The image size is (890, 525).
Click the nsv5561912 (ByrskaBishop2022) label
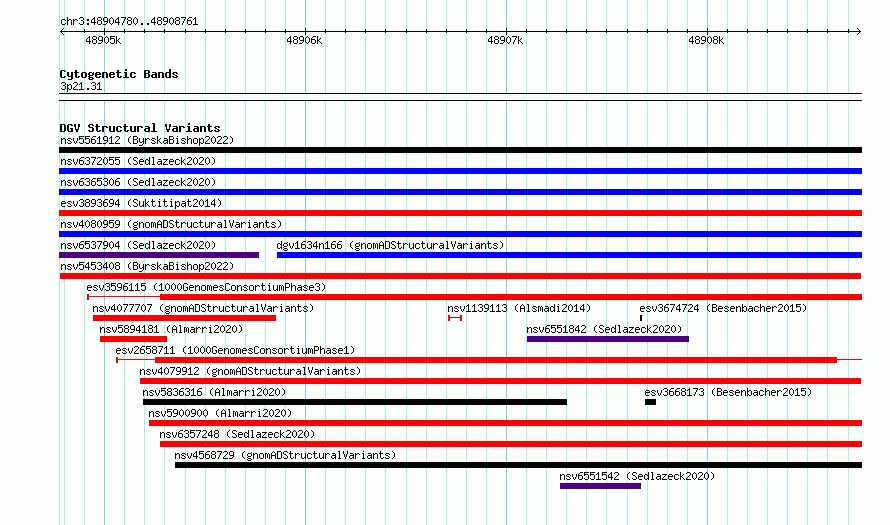(x=147, y=140)
